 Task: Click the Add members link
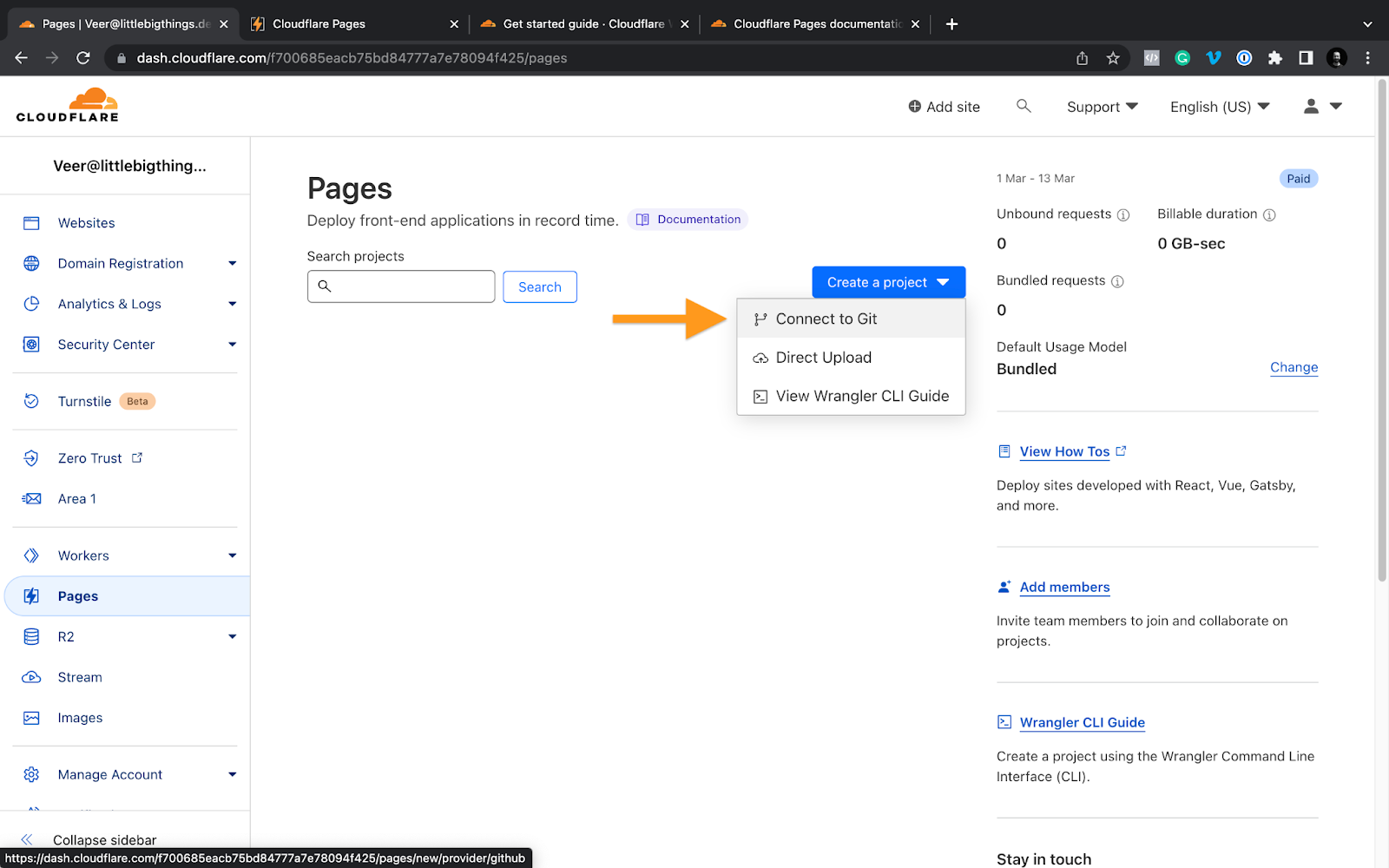click(x=1064, y=587)
